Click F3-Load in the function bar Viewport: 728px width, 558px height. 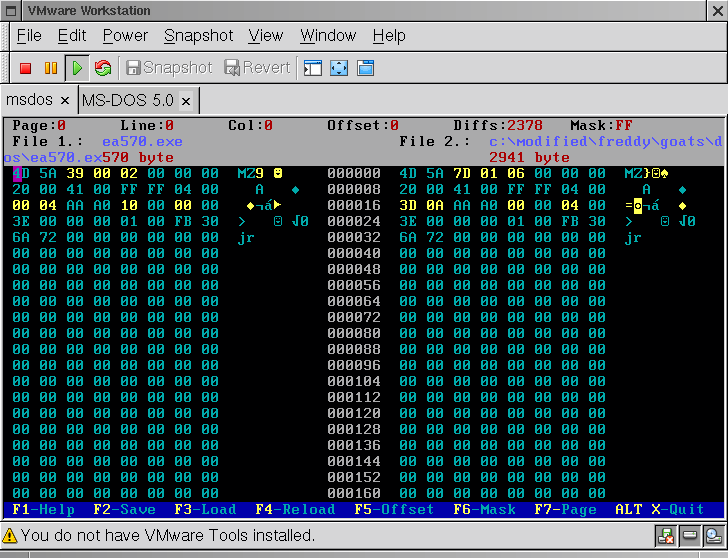[205, 509]
